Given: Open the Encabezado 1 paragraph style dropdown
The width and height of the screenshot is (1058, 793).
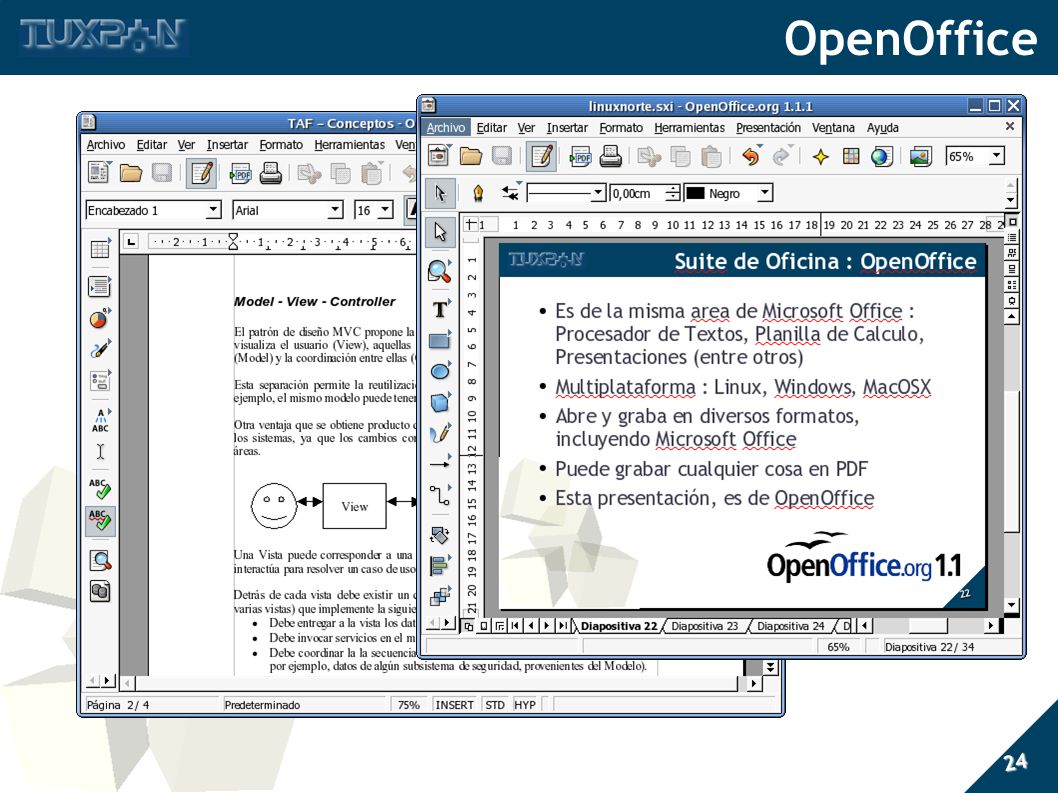Looking at the screenshot, I should pyautogui.click(x=213, y=210).
